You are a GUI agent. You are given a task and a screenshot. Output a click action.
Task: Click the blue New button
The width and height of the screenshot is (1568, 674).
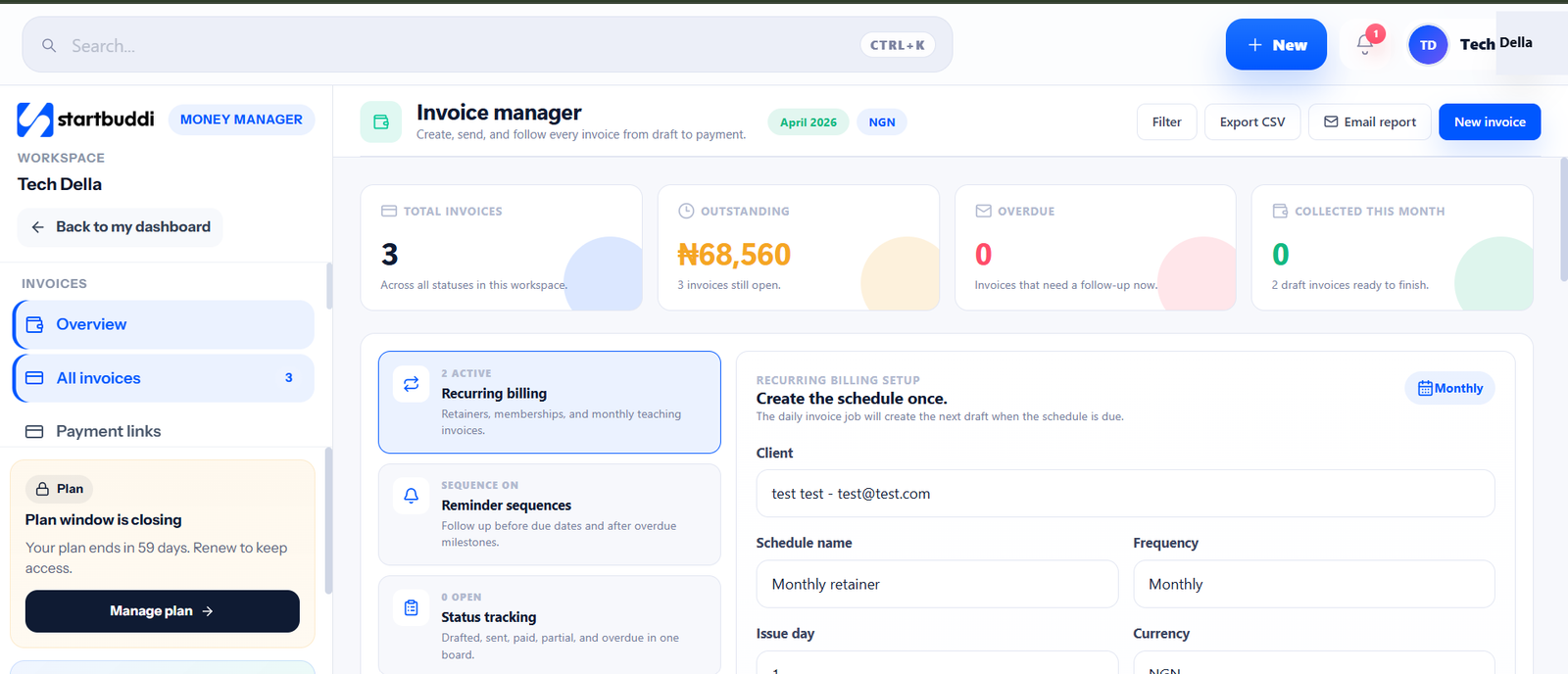[x=1276, y=45]
